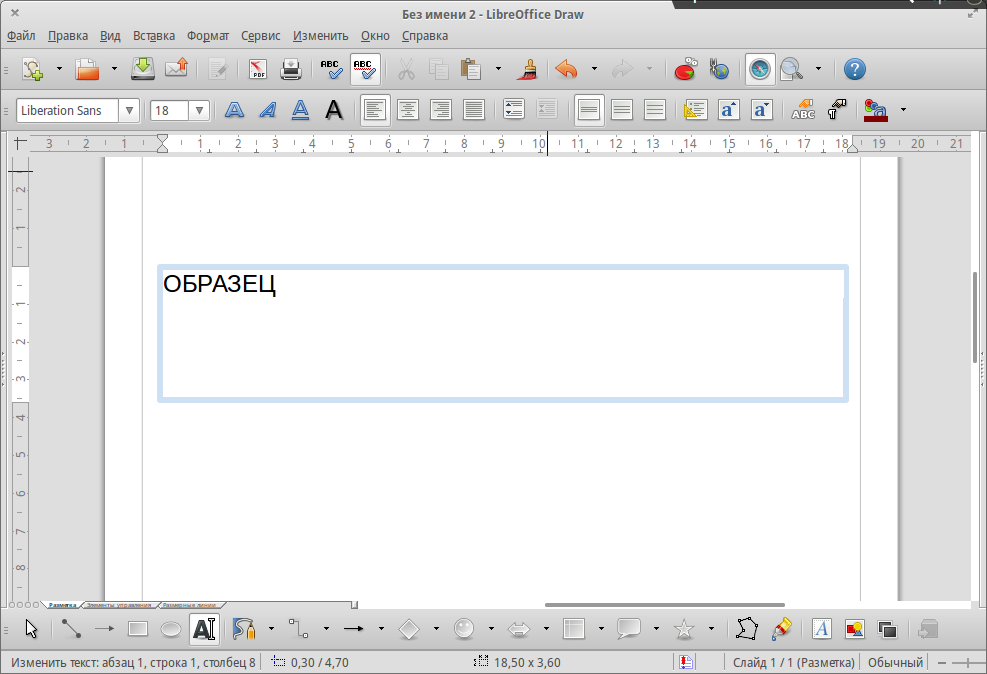
Task: Set double line spacing
Action: tap(655, 111)
